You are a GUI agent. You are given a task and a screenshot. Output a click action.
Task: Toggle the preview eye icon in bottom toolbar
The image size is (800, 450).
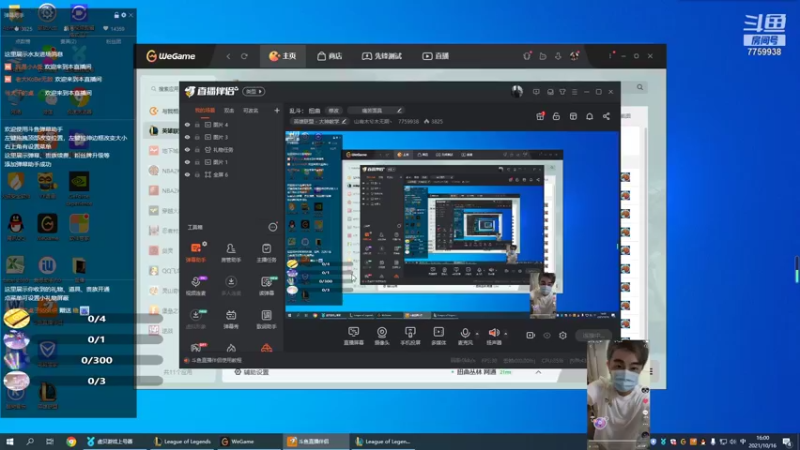point(546,335)
